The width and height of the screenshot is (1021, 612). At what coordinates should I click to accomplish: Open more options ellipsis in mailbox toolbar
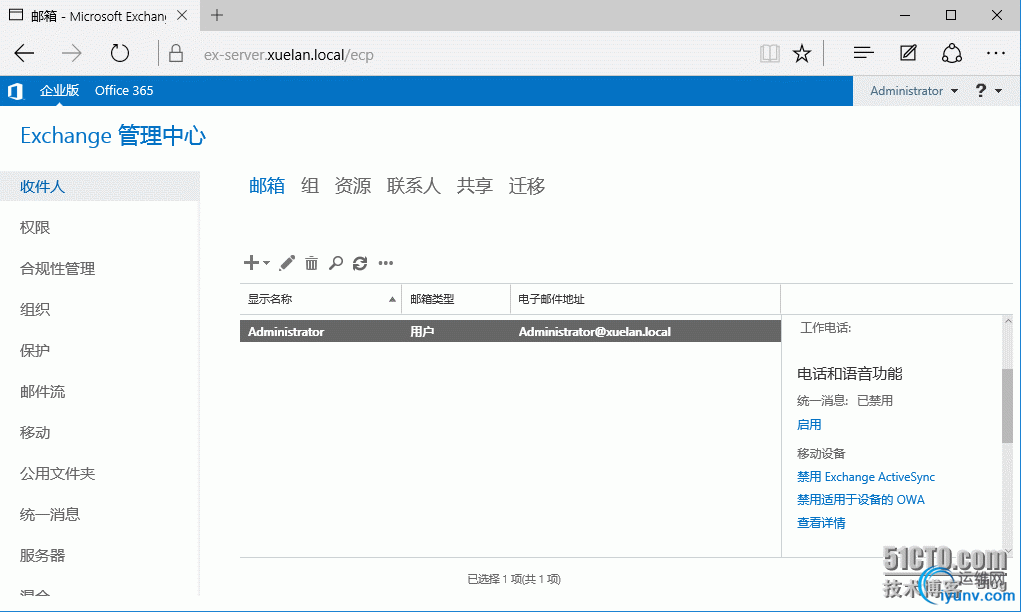click(386, 263)
